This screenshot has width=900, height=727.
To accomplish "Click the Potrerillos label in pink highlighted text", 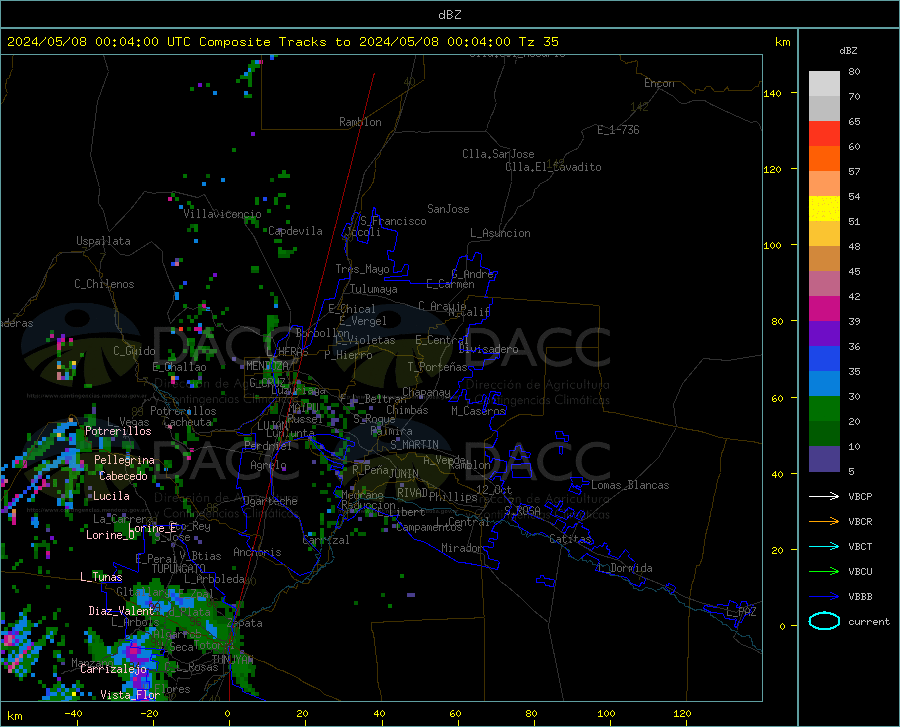I will coord(118,431).
